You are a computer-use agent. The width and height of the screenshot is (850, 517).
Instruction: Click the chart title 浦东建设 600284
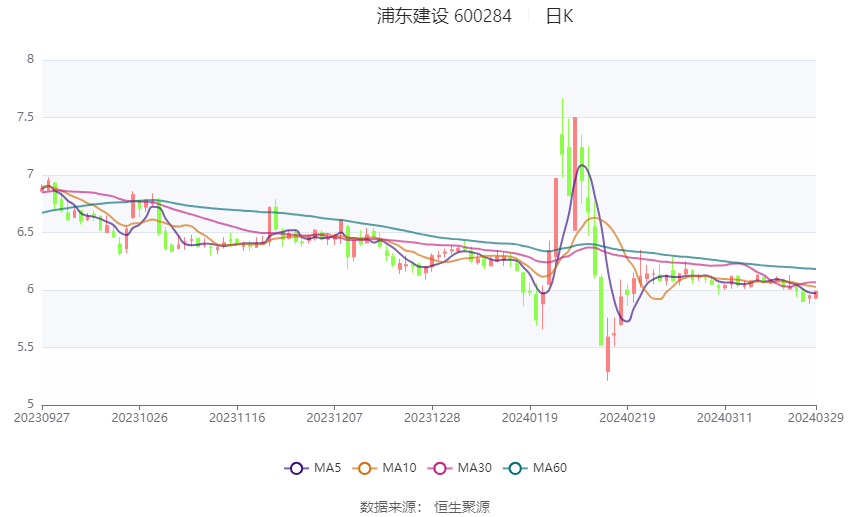444,16
